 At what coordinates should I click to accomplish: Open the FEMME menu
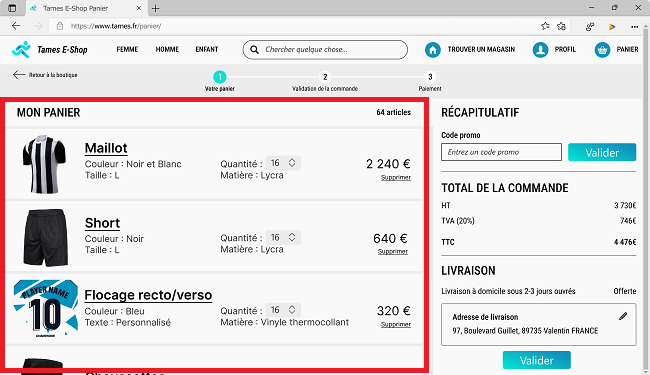click(127, 49)
